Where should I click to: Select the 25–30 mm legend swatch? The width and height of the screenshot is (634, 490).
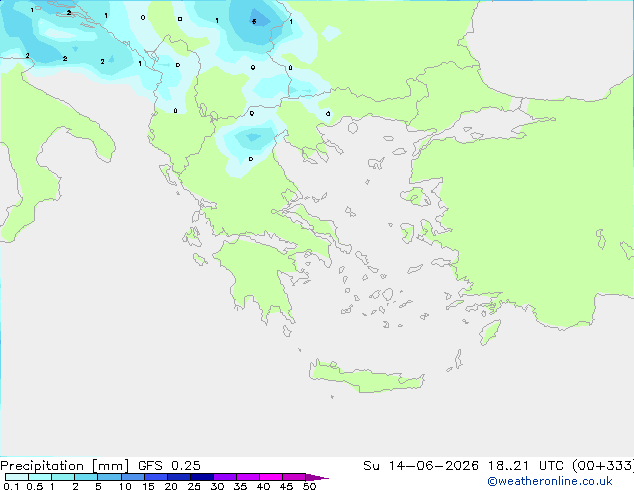click(x=201, y=477)
